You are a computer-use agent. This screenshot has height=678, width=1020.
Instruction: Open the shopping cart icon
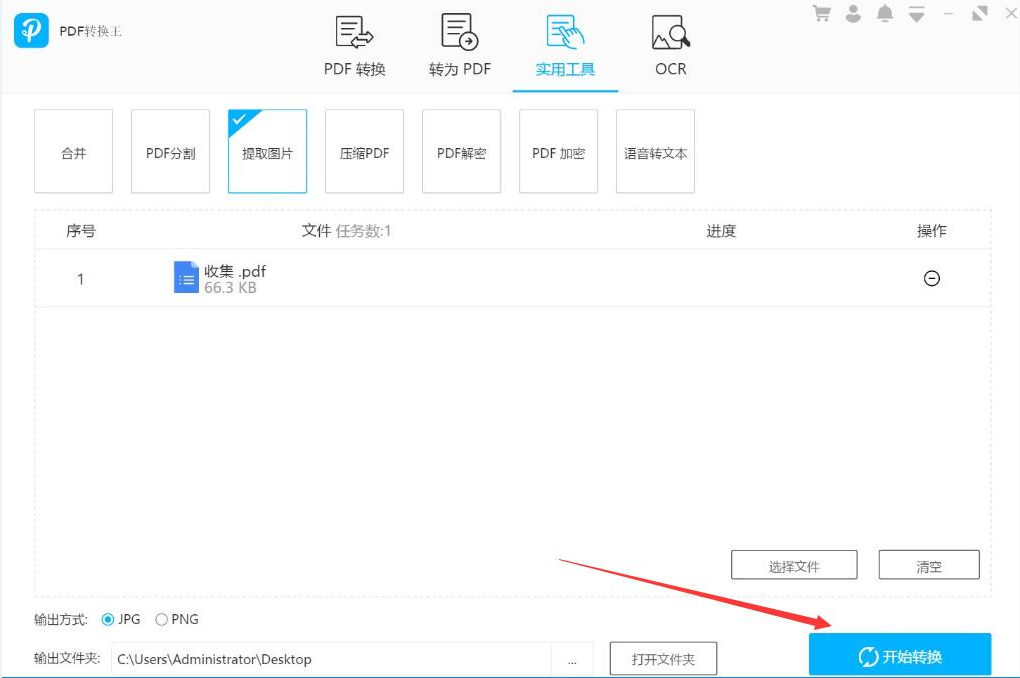pos(822,14)
